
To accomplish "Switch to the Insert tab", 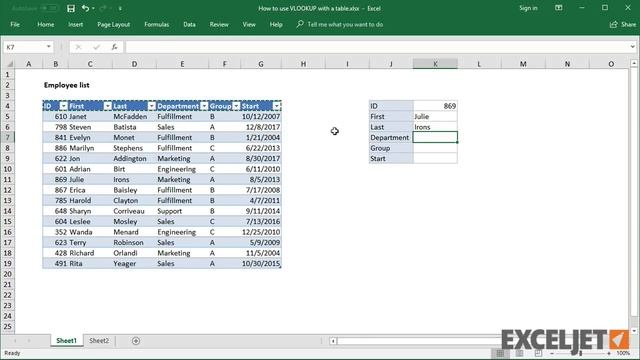I will coord(76,24).
